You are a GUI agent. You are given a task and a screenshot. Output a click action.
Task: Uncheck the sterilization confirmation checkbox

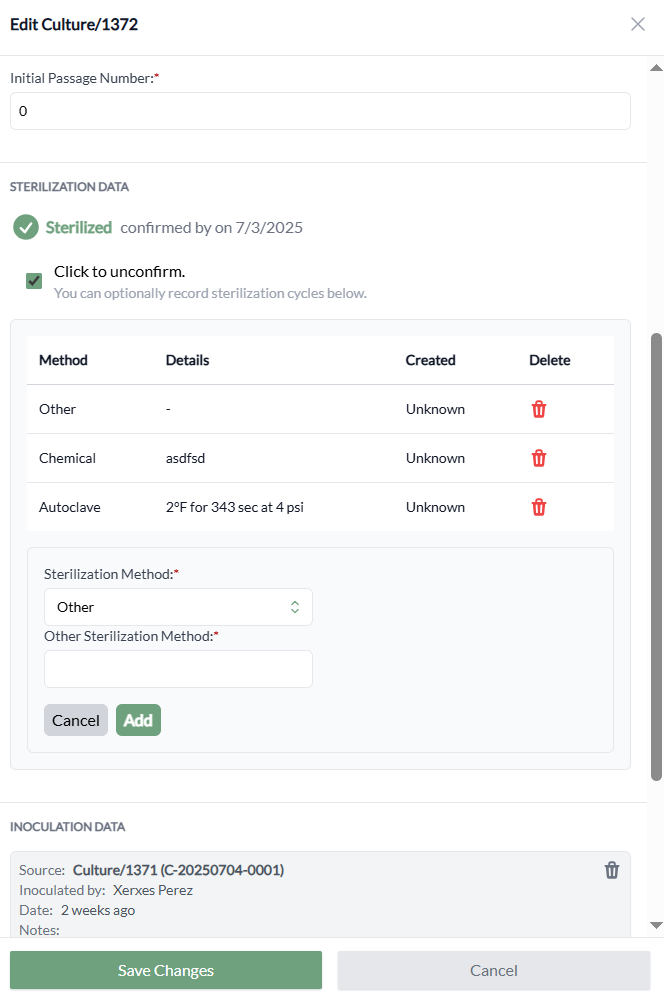[x=34, y=281]
